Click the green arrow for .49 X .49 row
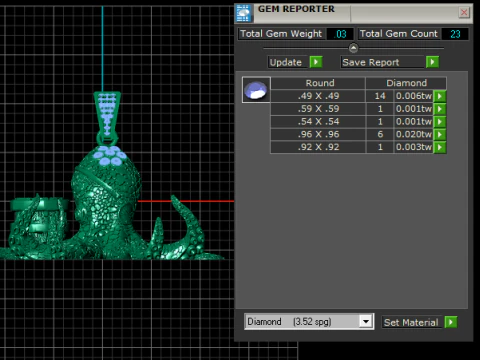480x360 pixels. 440,96
